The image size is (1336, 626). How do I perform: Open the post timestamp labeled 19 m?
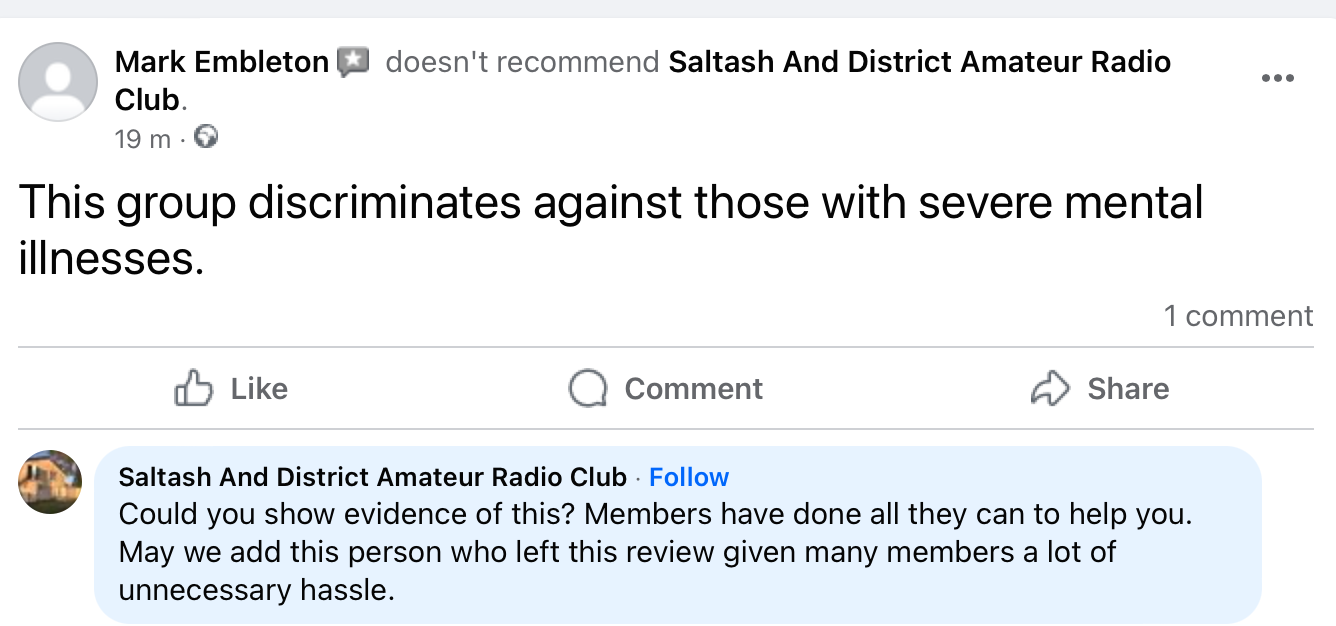(140, 139)
